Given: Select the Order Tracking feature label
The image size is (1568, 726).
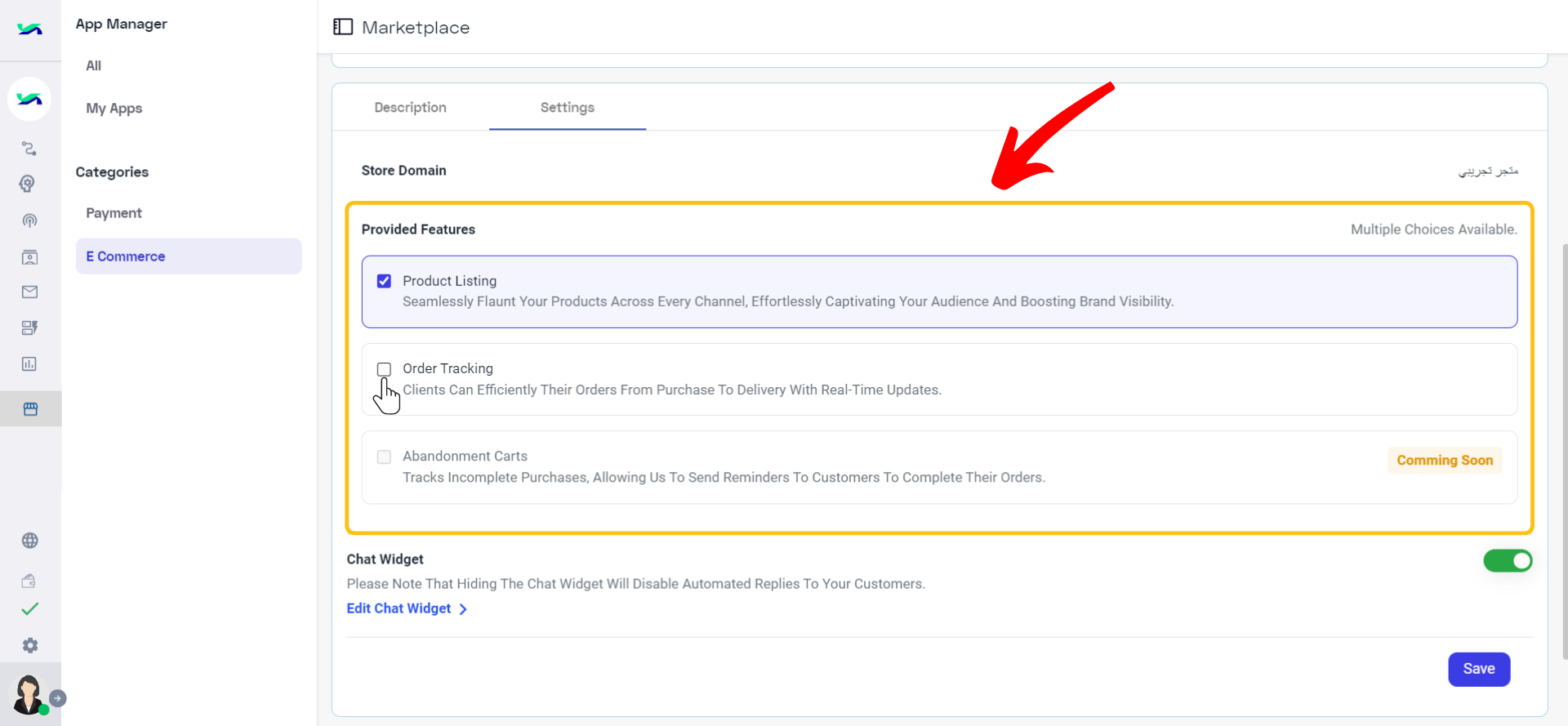Looking at the screenshot, I should click(448, 369).
